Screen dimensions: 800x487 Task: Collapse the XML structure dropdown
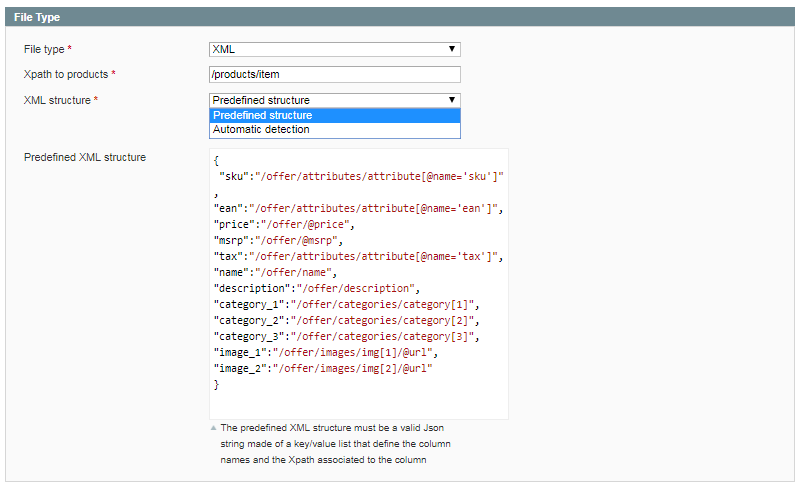(335, 100)
